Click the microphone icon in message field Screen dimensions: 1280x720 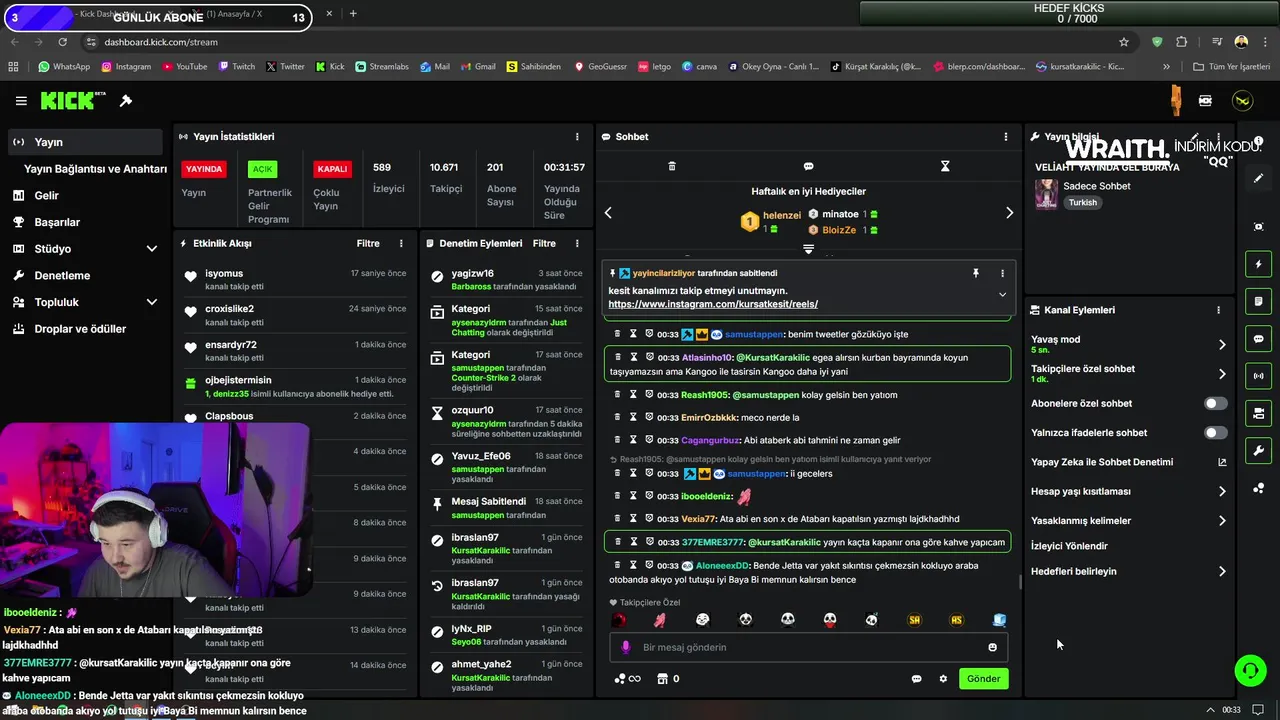click(x=626, y=648)
